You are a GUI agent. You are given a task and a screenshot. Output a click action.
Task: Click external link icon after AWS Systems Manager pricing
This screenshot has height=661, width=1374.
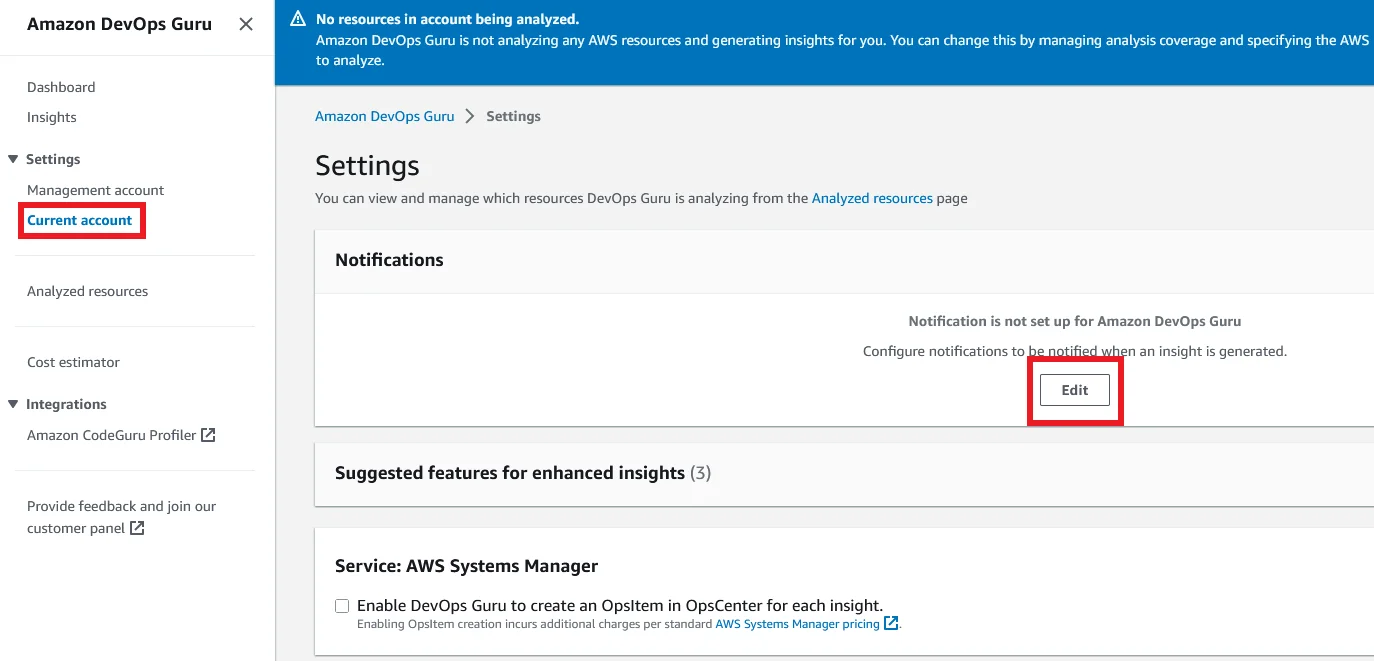point(891,624)
